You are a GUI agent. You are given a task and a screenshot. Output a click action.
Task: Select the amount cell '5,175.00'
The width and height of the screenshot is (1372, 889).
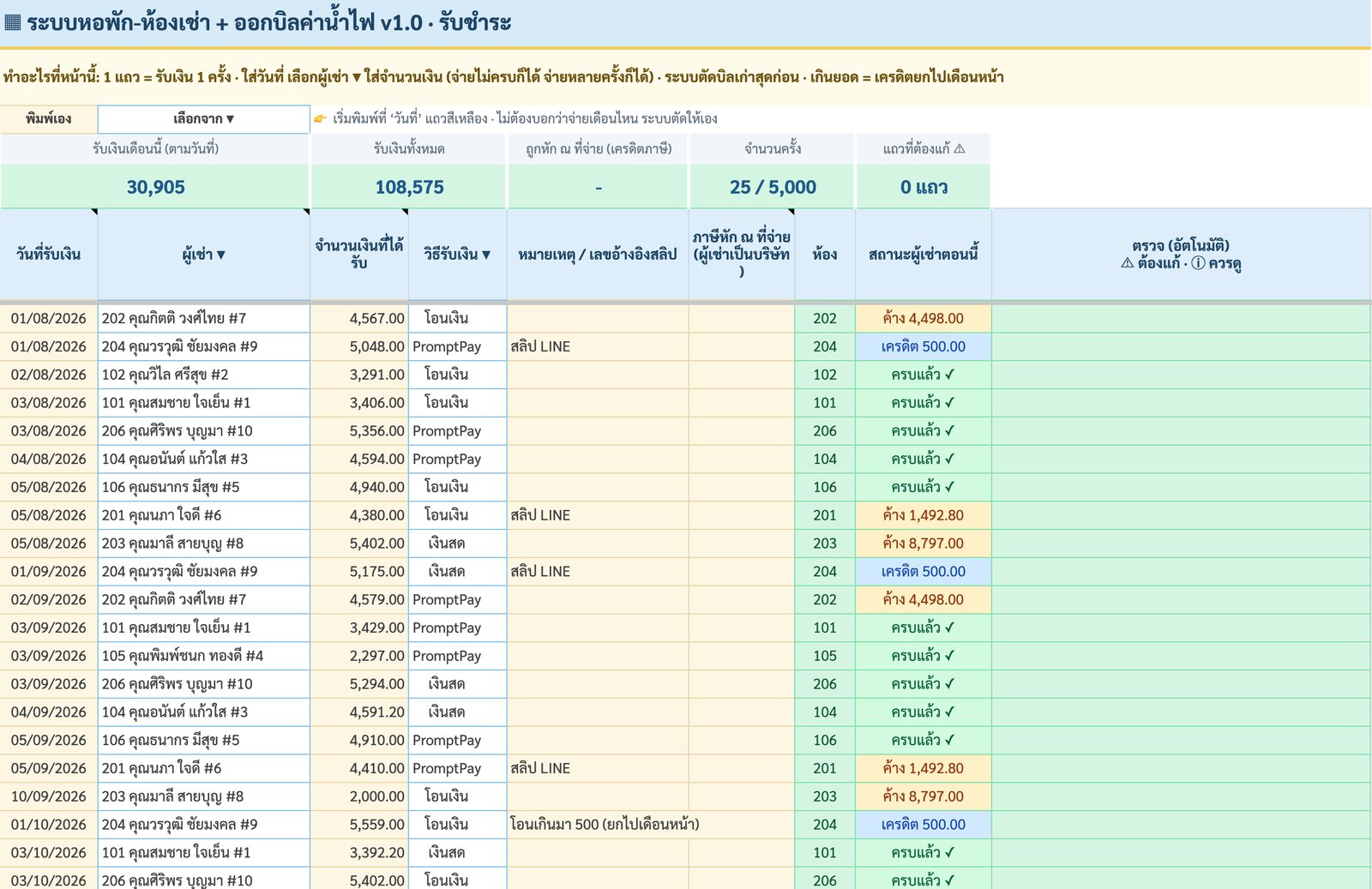click(359, 572)
